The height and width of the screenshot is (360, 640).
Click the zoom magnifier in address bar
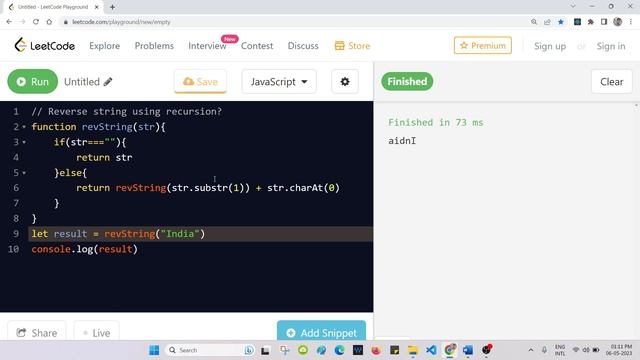(x=534, y=22)
